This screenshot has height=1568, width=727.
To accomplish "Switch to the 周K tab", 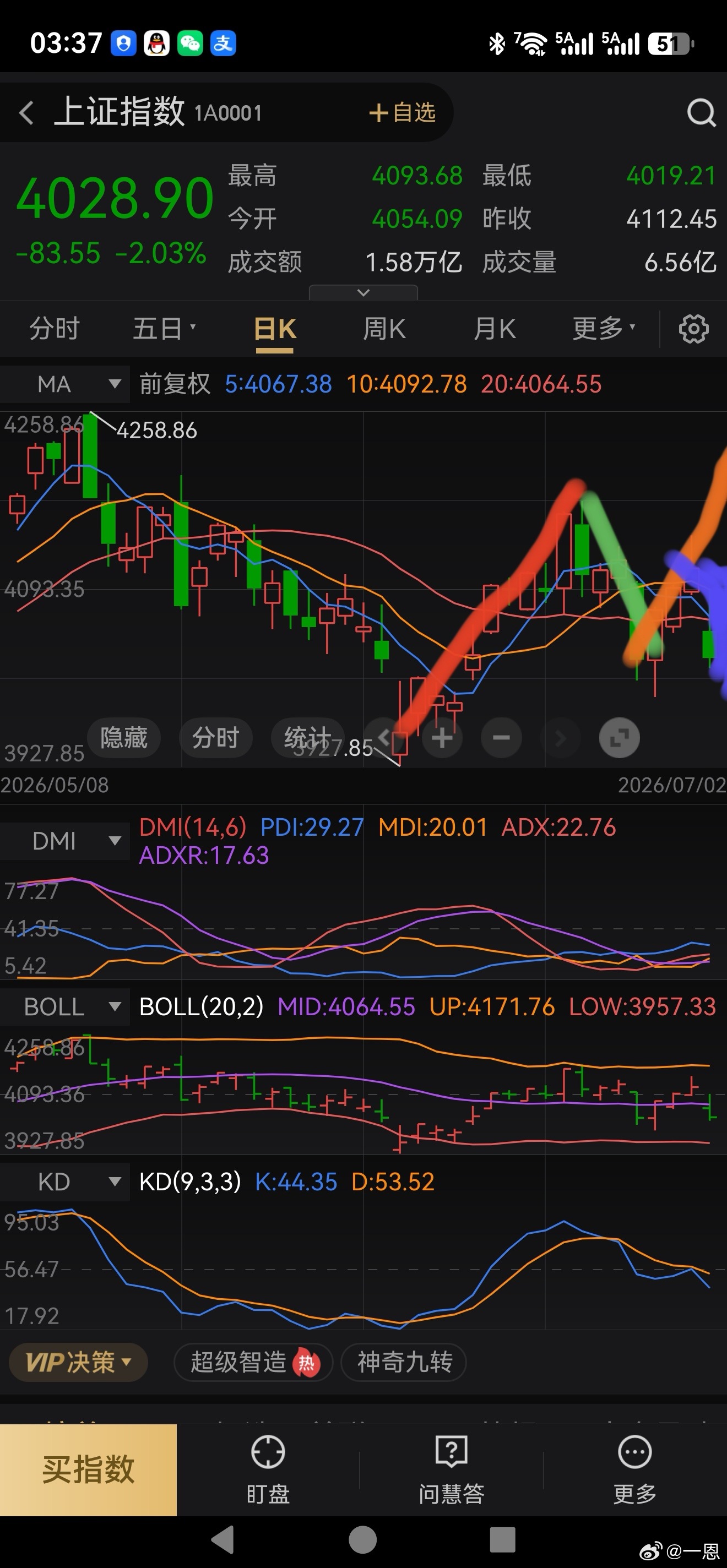I will click(384, 329).
